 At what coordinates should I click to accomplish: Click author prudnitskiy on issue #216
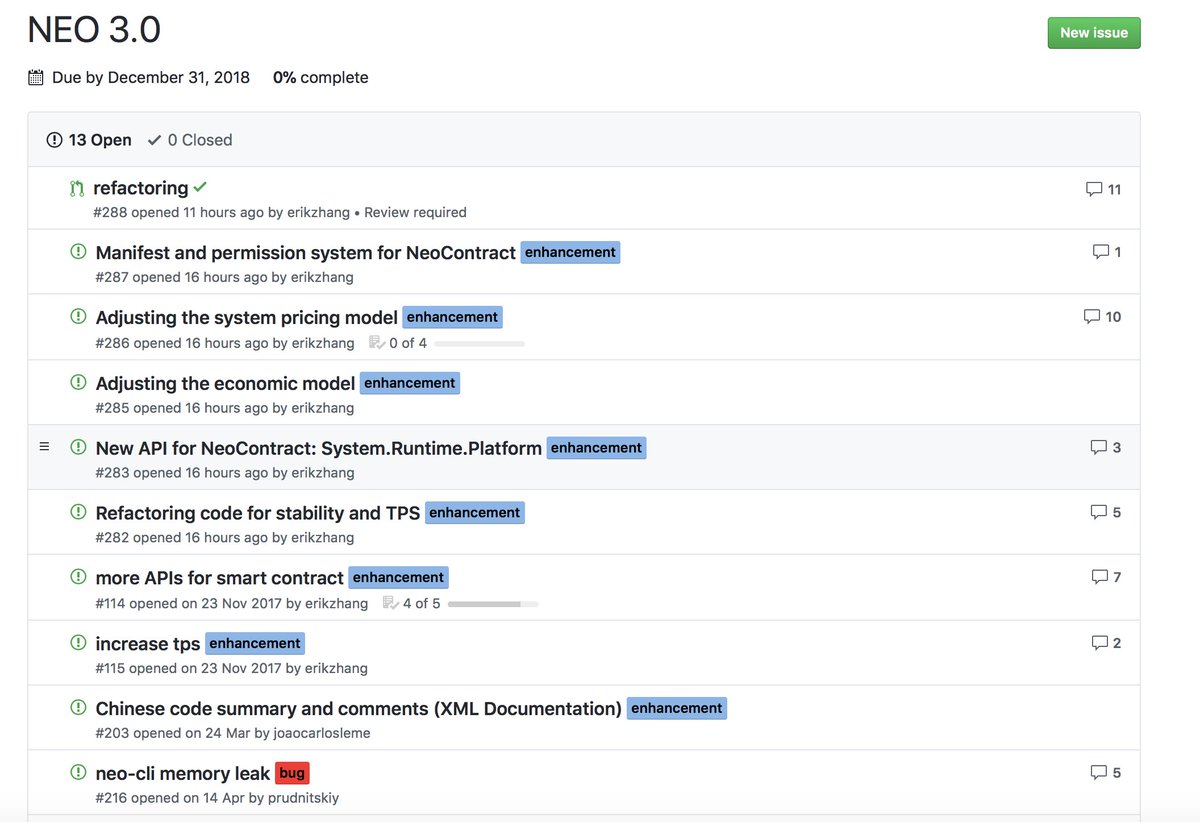pos(304,799)
